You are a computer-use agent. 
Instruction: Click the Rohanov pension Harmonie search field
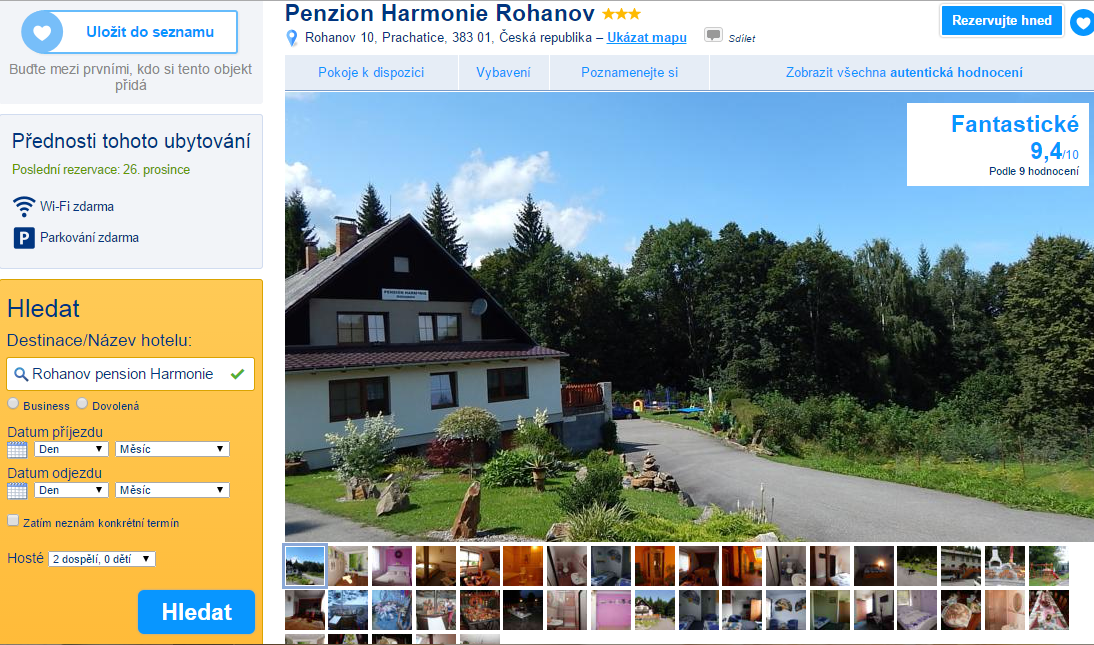point(130,374)
